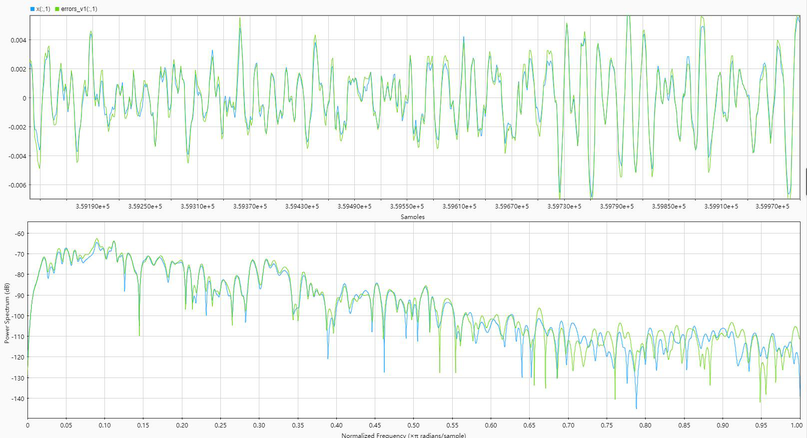This screenshot has width=807, height=438.
Task: Click the 0 tick on time plot y-axis
Action: tap(22, 98)
